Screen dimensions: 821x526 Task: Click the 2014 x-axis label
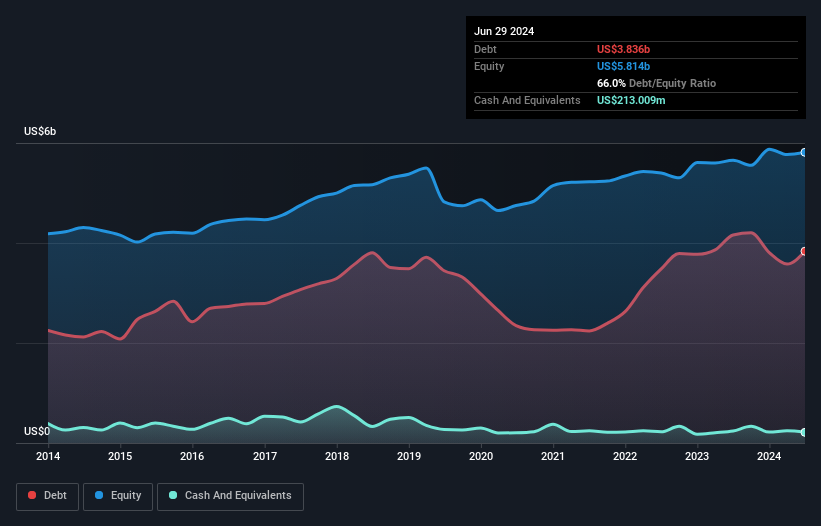48,456
